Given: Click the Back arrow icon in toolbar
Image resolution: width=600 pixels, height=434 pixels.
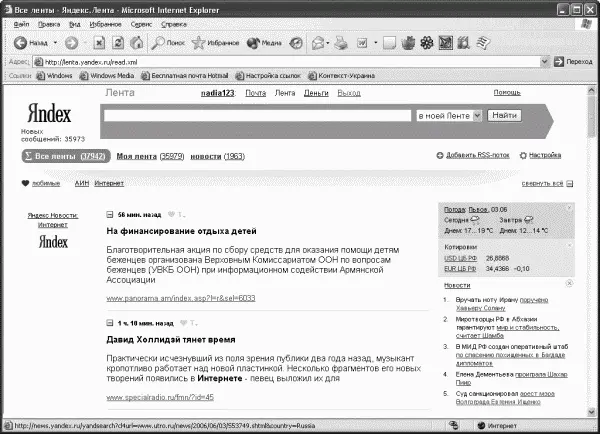Looking at the screenshot, I should [20, 43].
